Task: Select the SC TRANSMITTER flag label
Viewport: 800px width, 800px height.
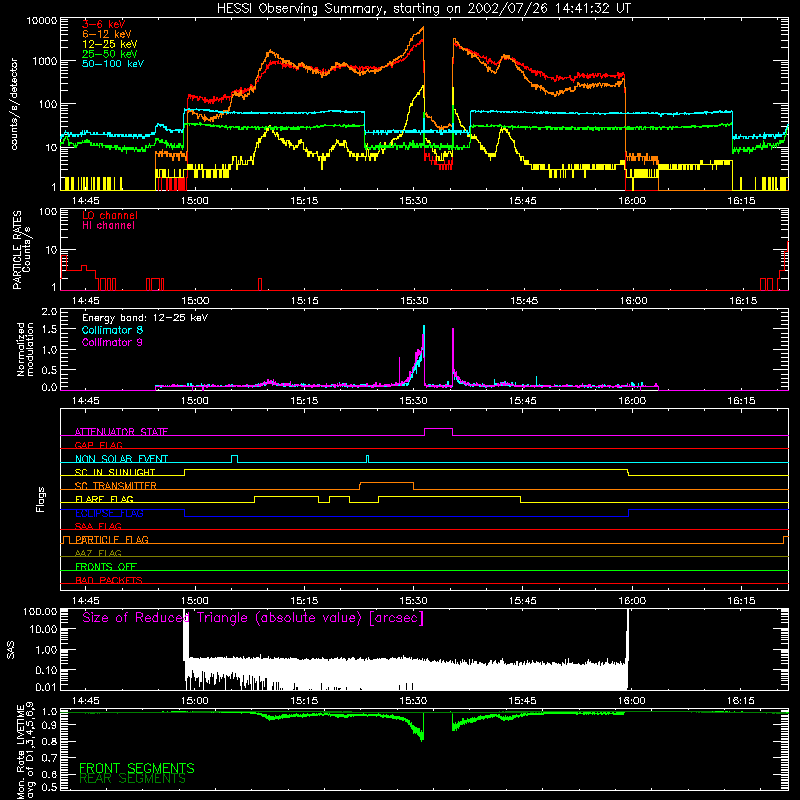Action: [x=116, y=486]
